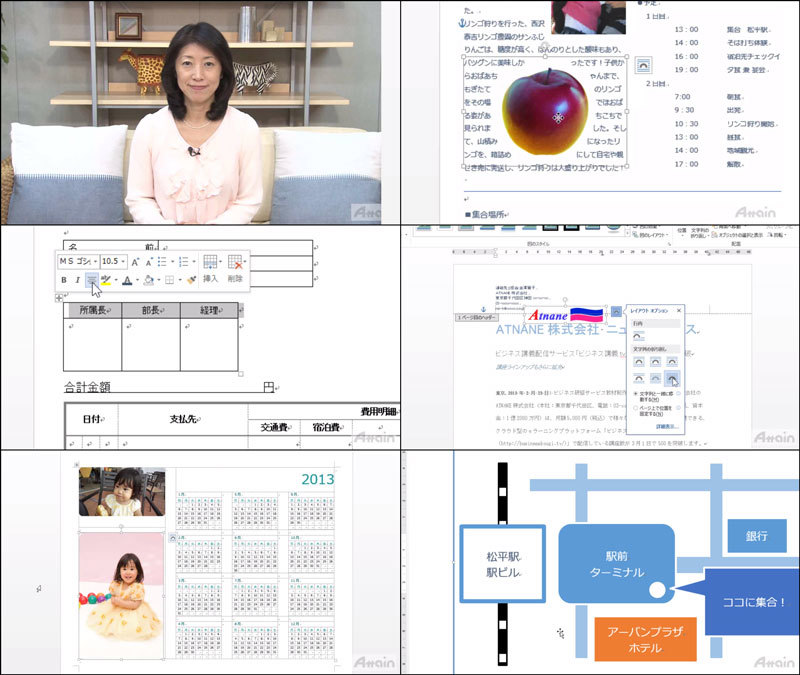800x675 pixels.
Task: Open the 文字列の折り返し ribbon menu
Action: pyautogui.click(x=699, y=233)
